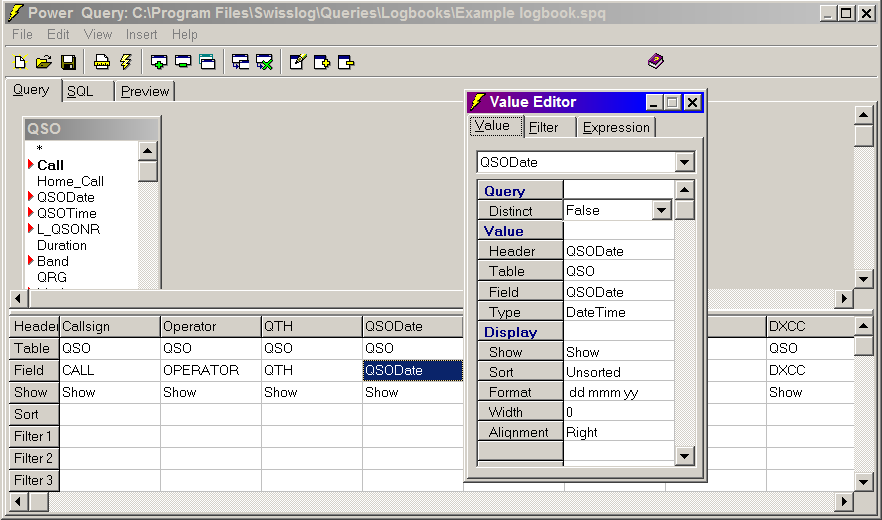Click the CALL field cell

click(110, 370)
